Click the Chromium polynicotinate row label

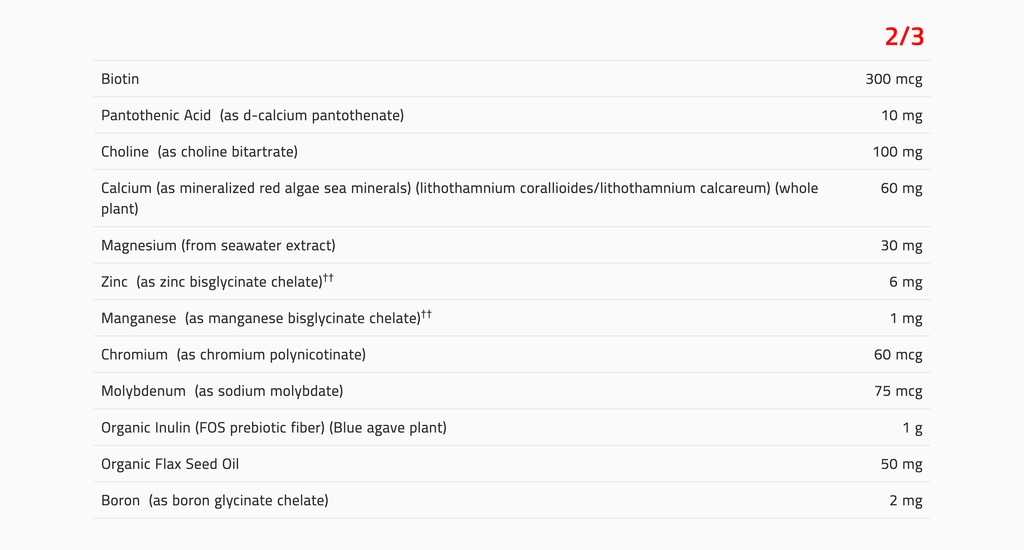pyautogui.click(x=233, y=355)
